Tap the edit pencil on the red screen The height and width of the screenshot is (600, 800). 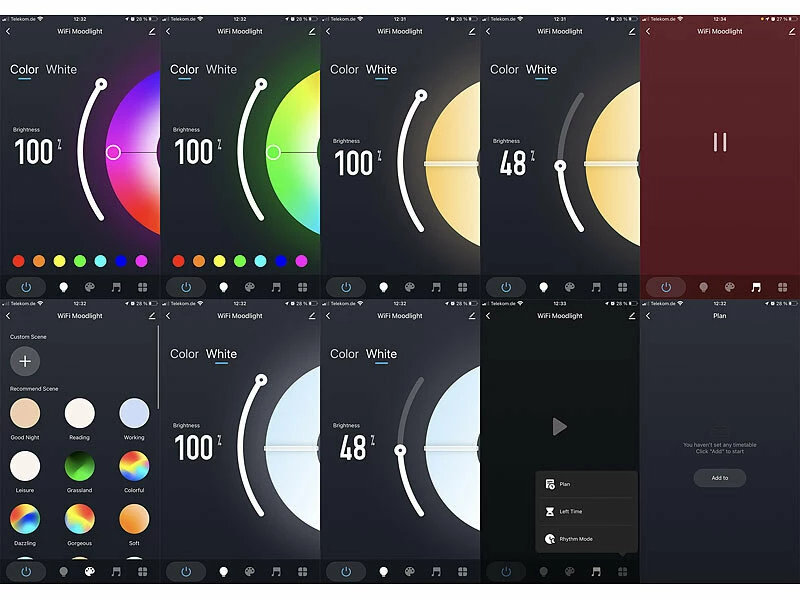point(792,31)
